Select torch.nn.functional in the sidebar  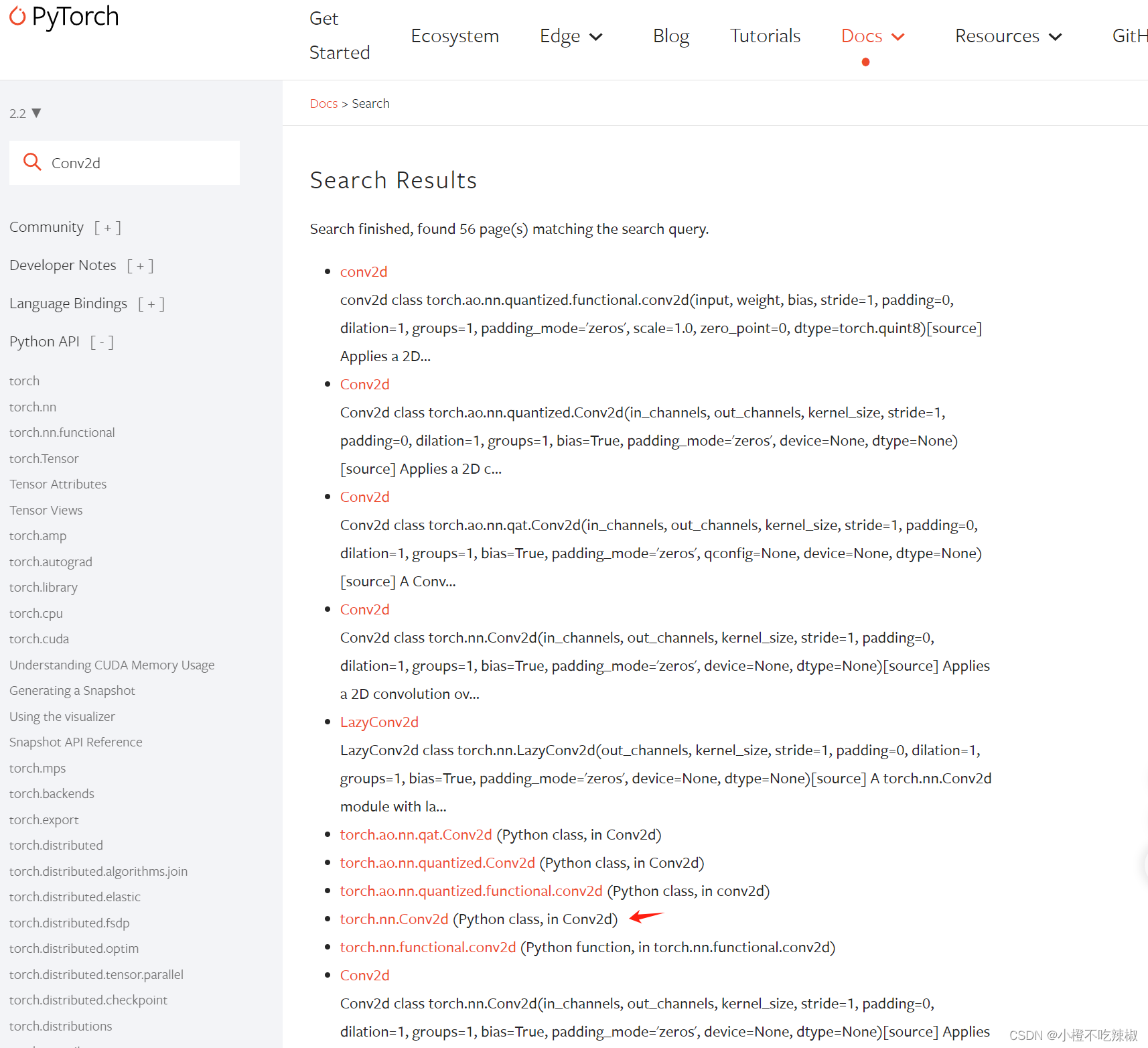point(62,432)
